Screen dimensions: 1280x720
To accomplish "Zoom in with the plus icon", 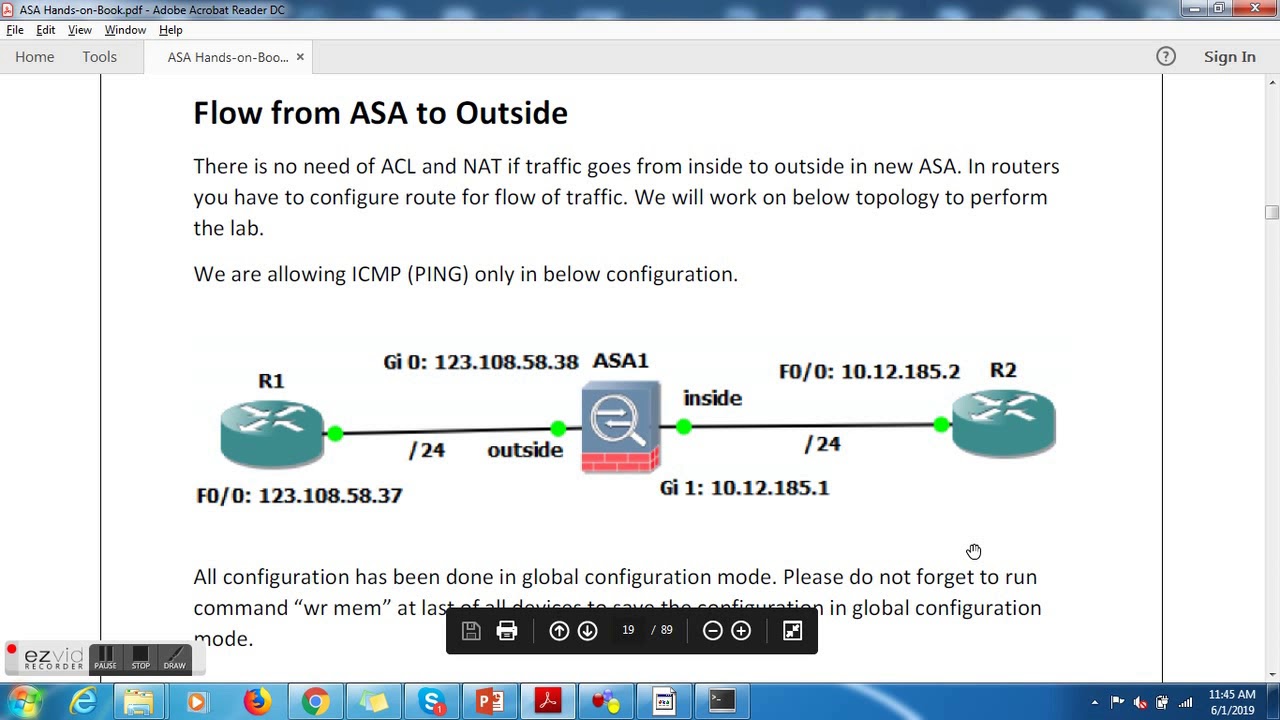I will [741, 630].
